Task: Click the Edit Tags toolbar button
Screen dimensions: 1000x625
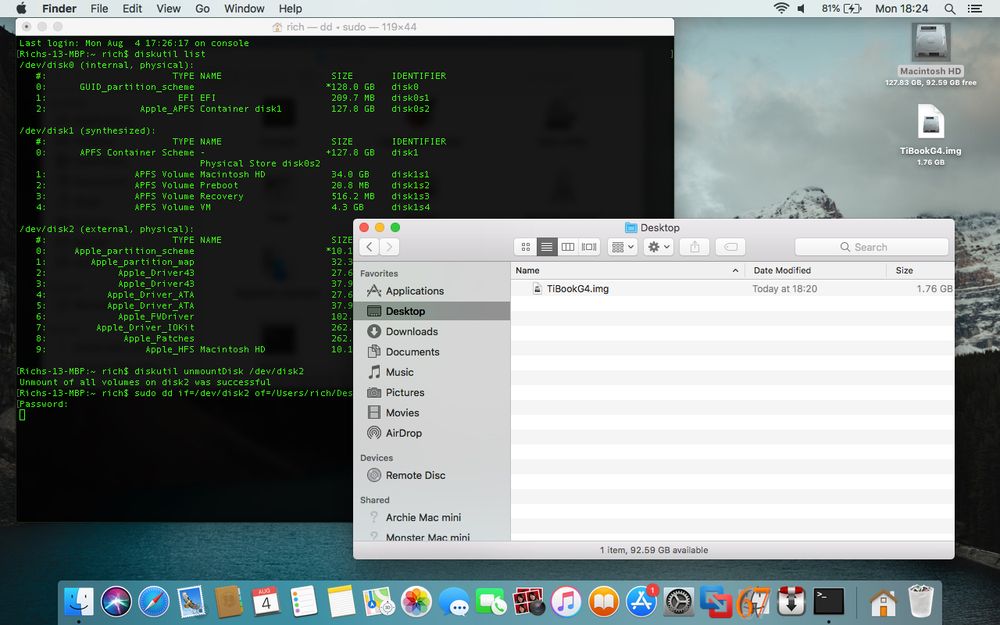Action: (x=730, y=247)
